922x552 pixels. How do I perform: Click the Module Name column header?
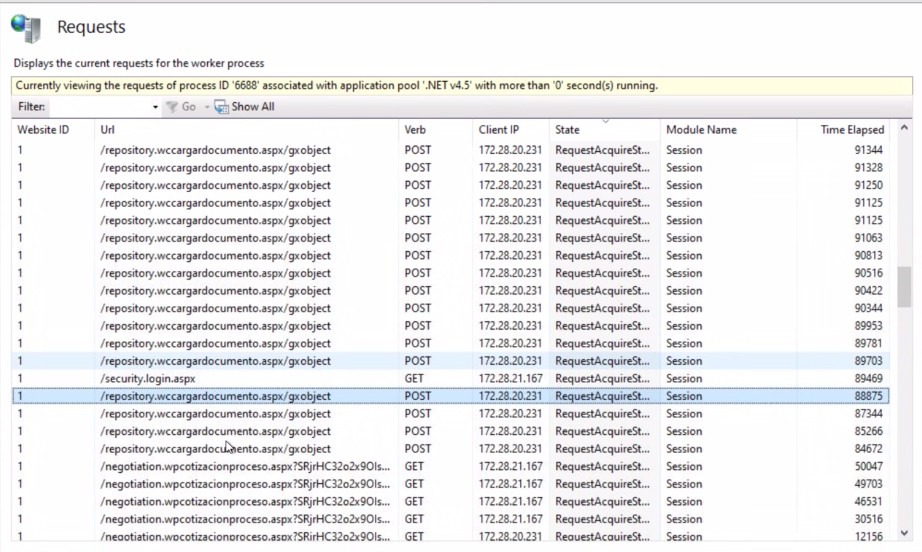701,130
